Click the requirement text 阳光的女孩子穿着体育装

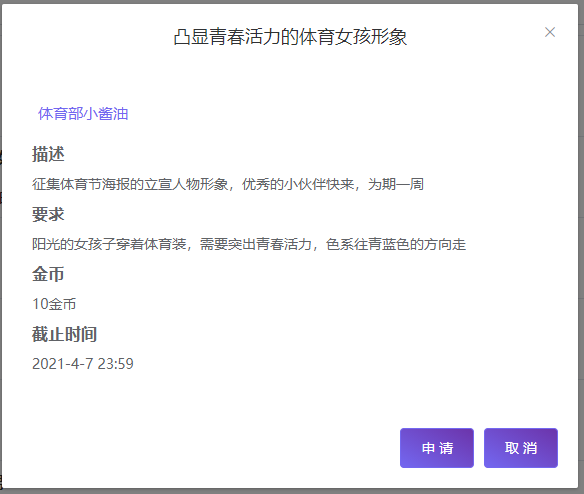tap(109, 244)
